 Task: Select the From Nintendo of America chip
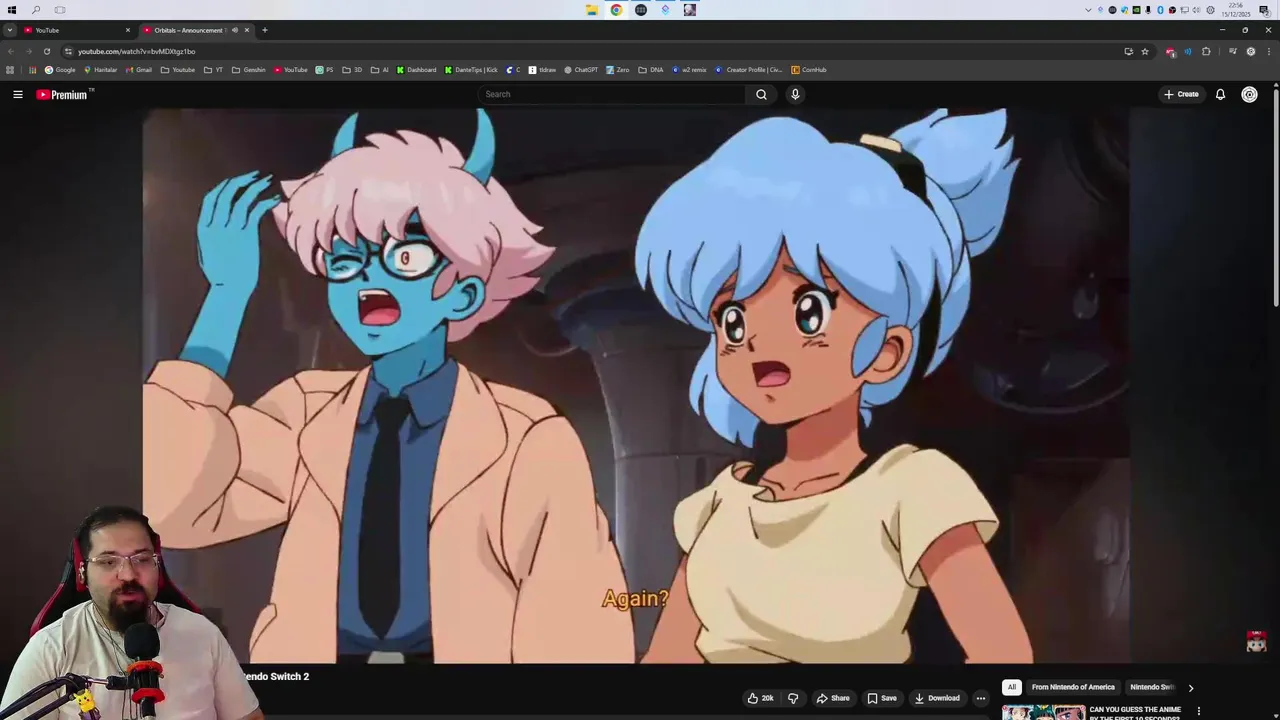(1073, 687)
